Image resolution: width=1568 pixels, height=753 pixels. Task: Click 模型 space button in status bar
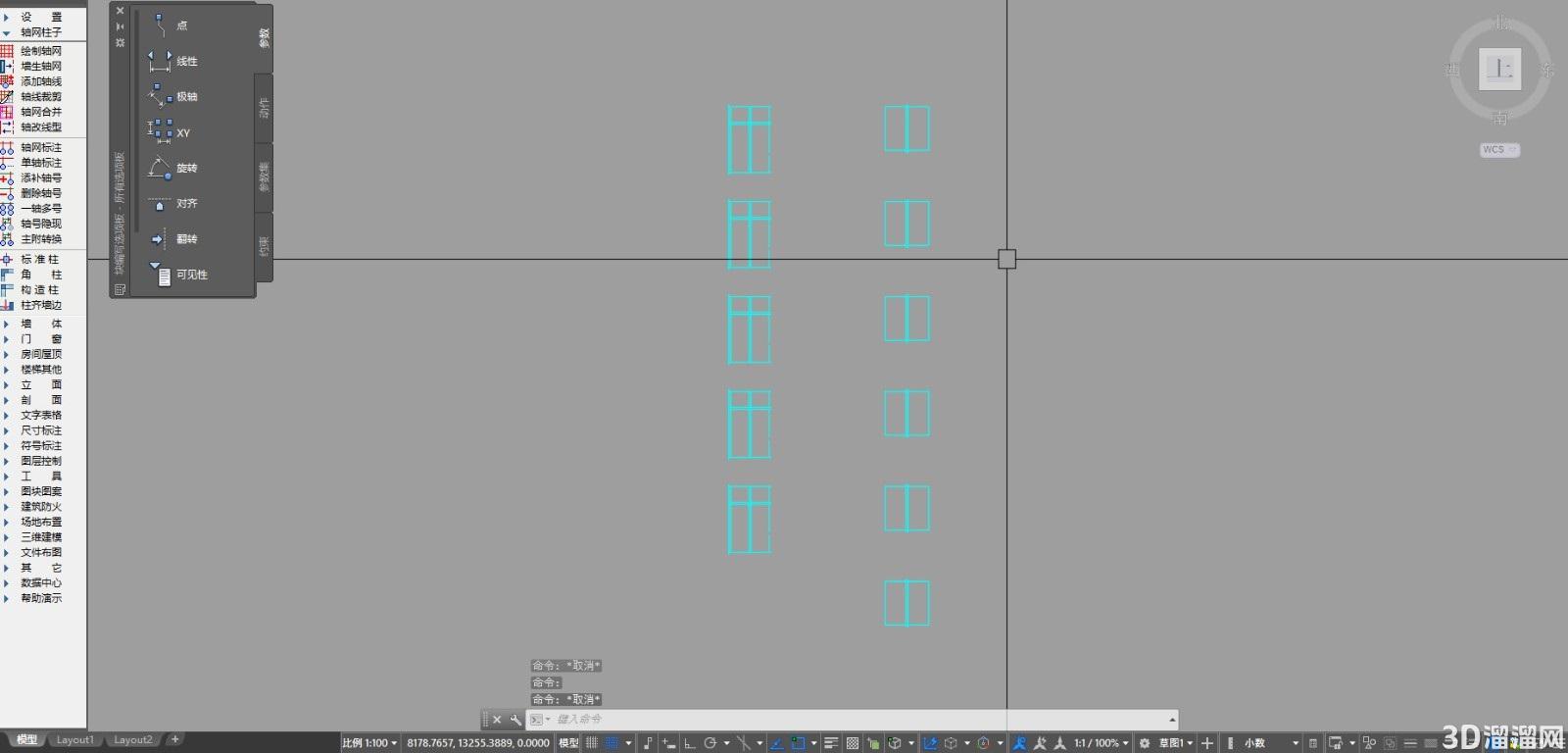point(568,743)
